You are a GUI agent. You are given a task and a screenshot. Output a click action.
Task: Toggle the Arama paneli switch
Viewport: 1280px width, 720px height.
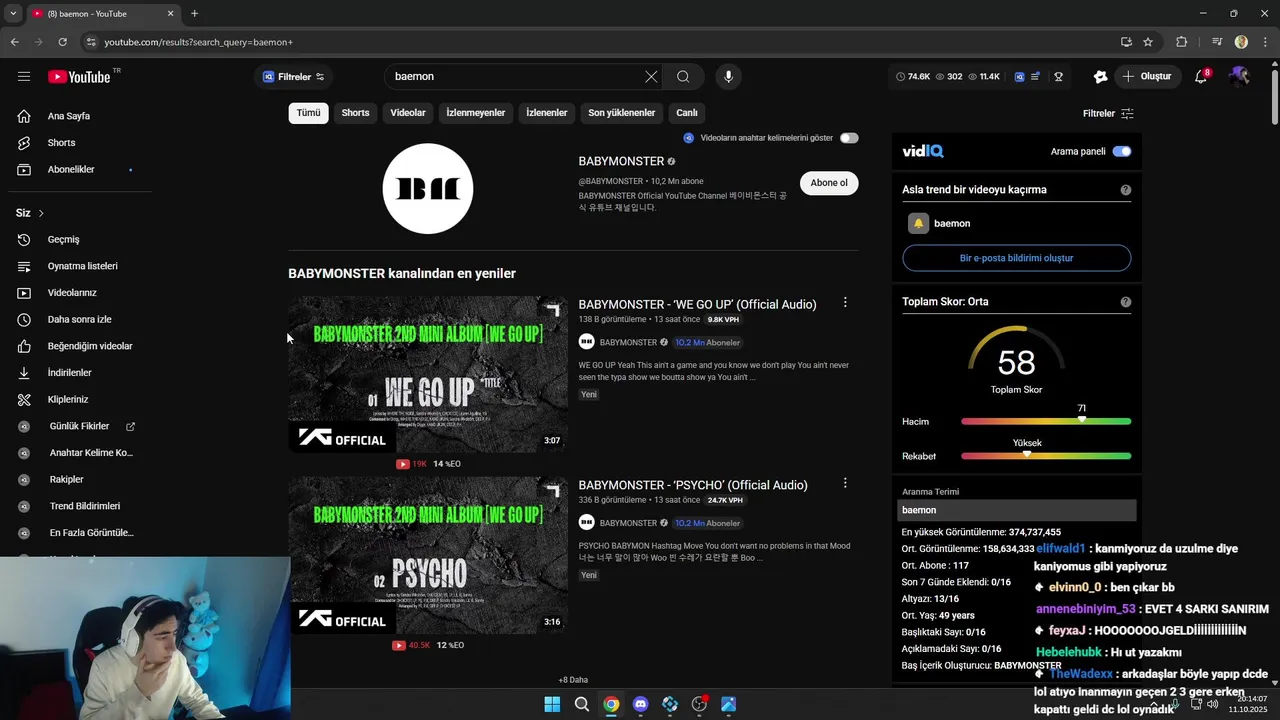click(x=1122, y=151)
